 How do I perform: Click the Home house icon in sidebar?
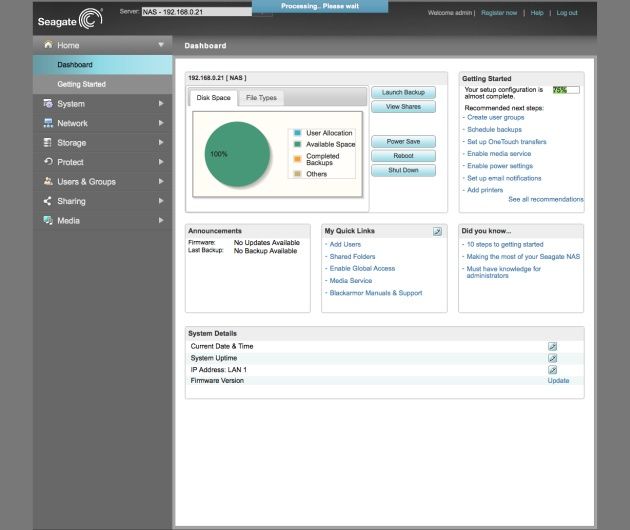point(48,45)
